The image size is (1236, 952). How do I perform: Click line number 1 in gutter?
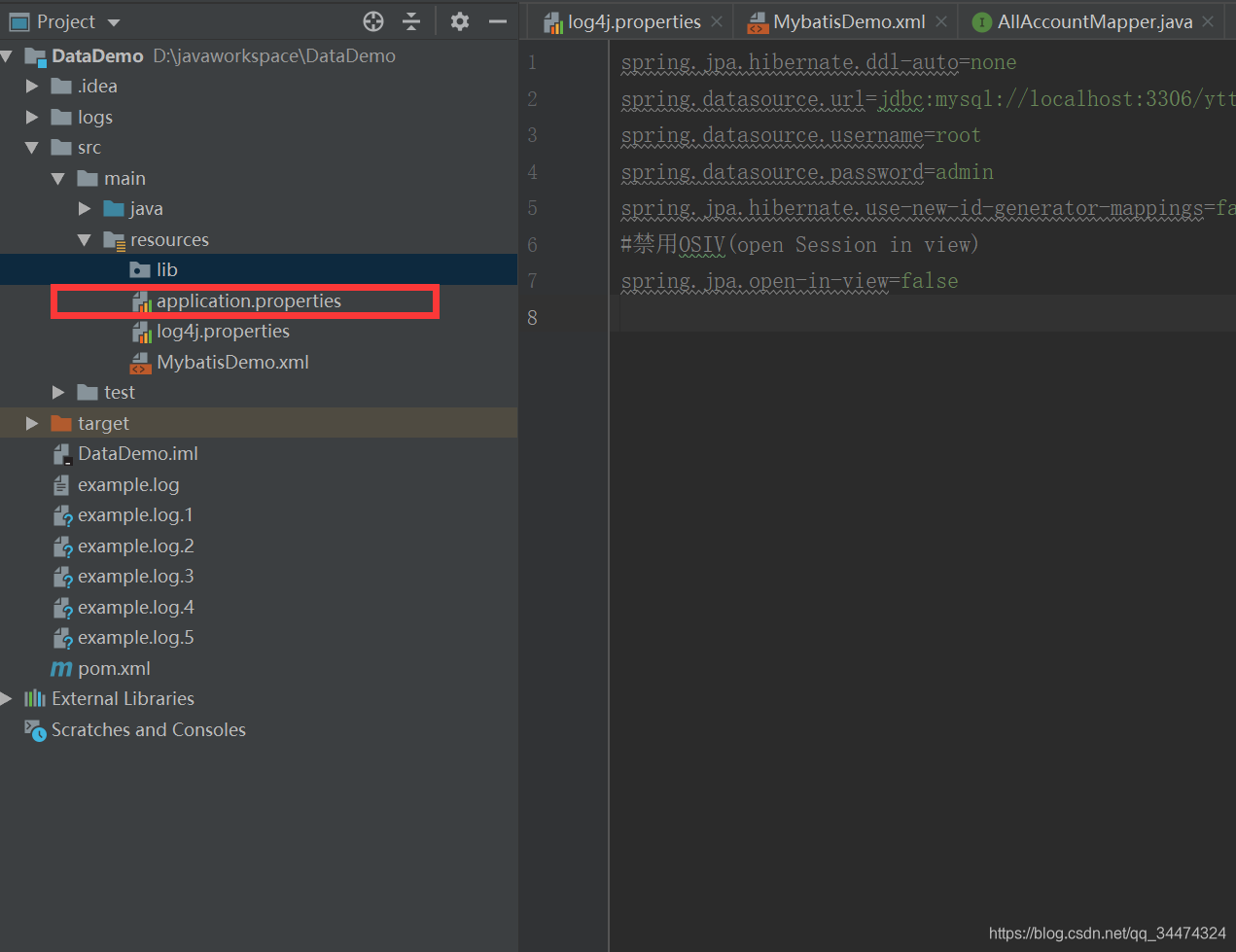[532, 62]
